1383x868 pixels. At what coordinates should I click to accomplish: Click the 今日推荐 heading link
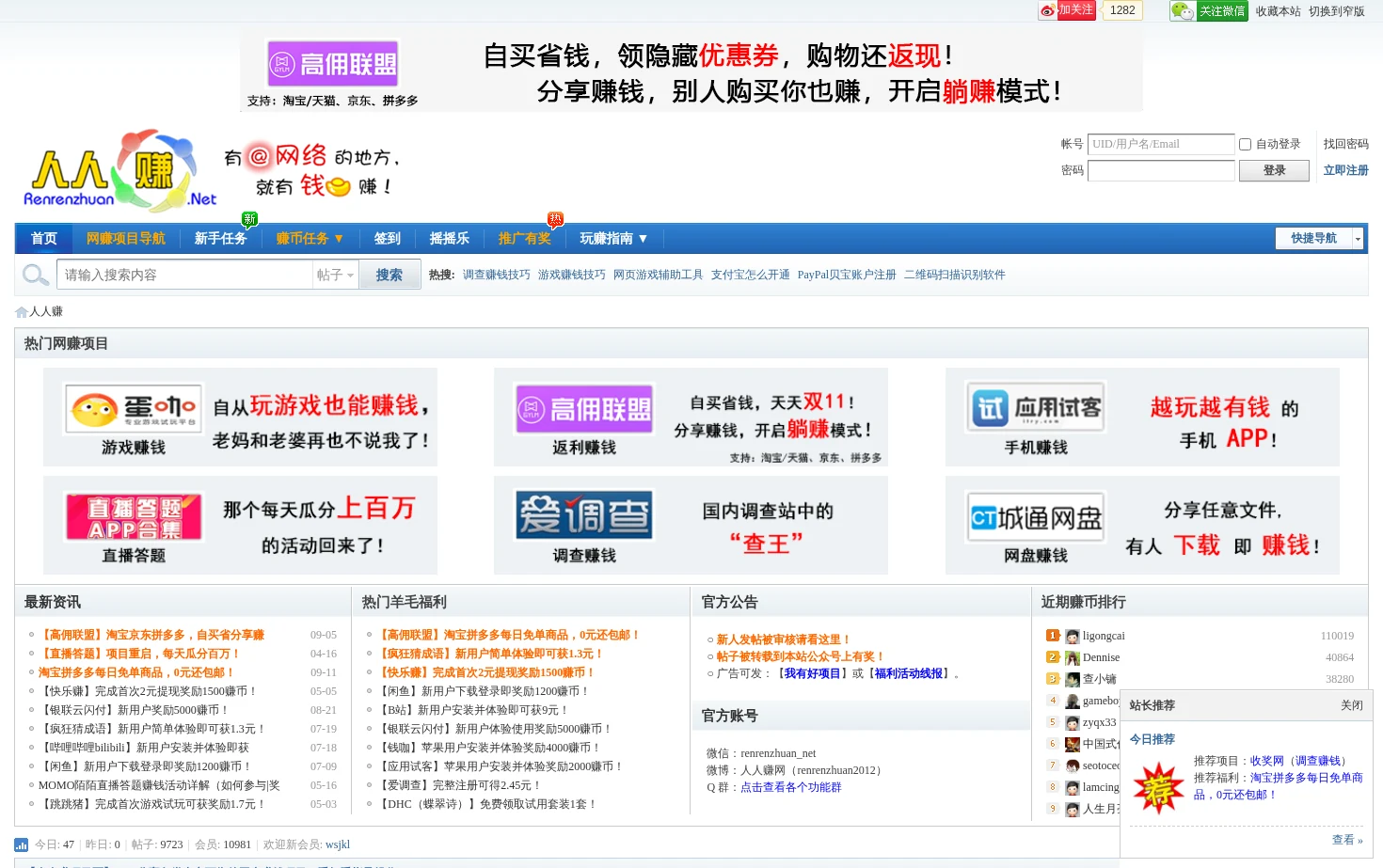(1152, 739)
